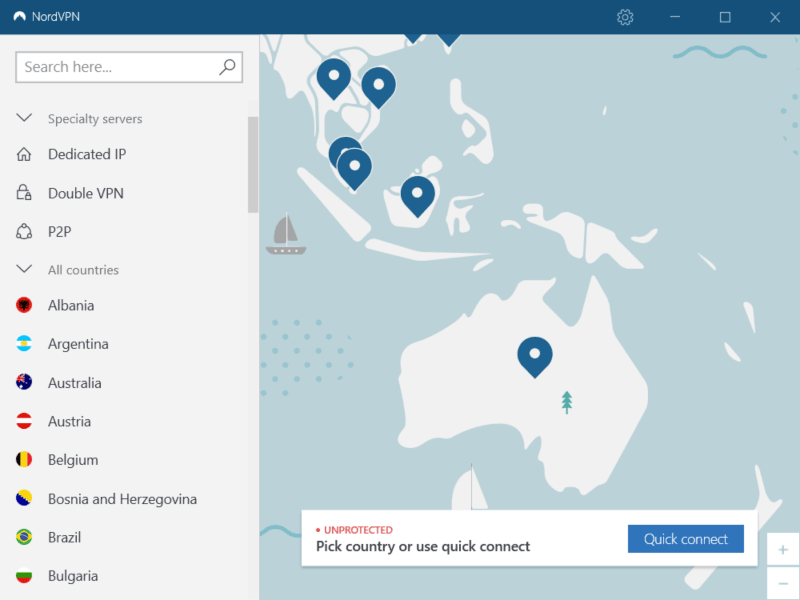The image size is (800, 600).
Task: Zoom out the map with minus button
Action: click(782, 583)
